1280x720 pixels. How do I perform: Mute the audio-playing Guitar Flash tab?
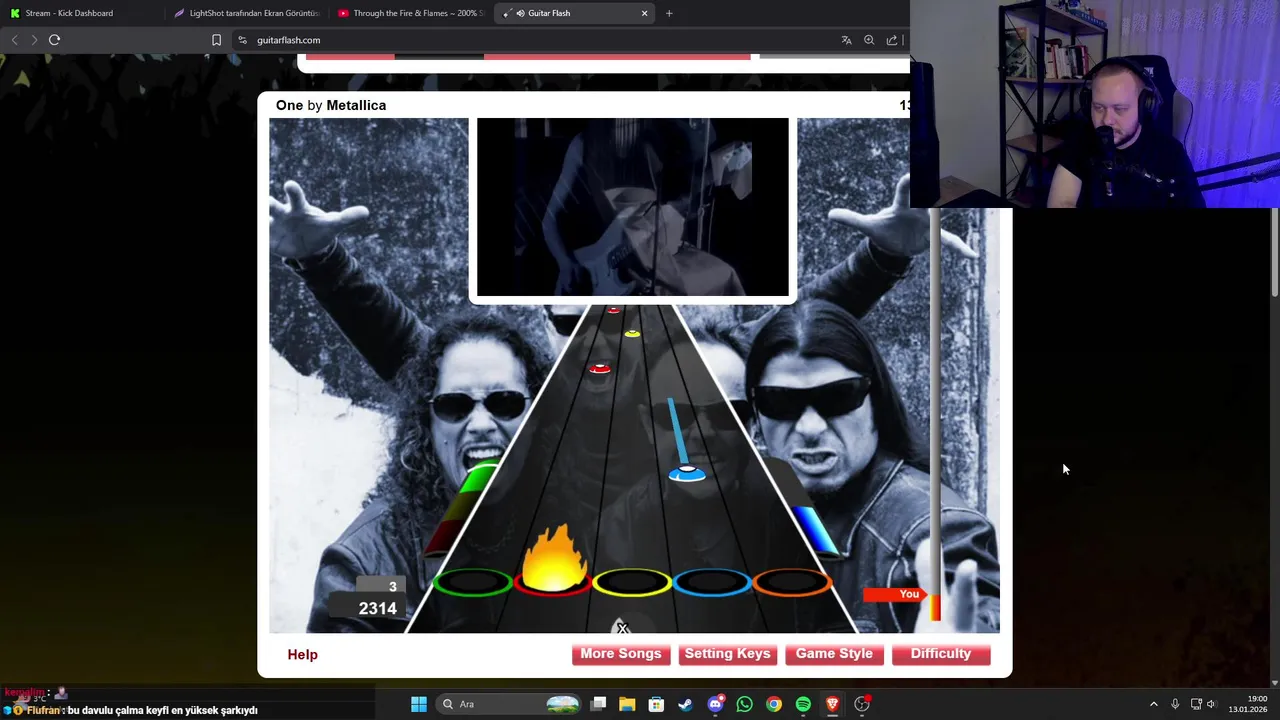pyautogui.click(x=521, y=13)
